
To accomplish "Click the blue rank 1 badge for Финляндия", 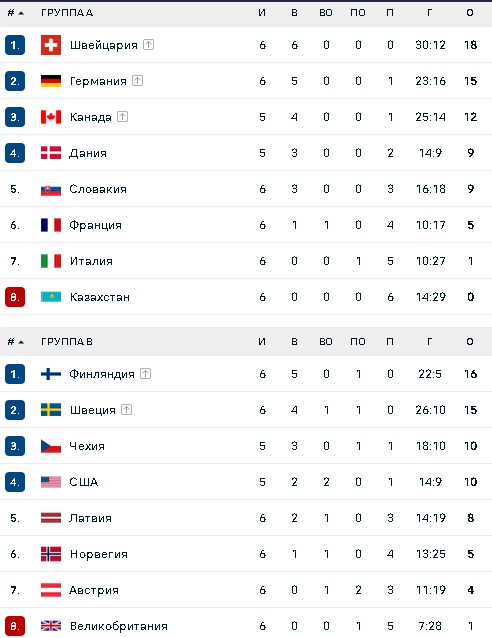I will (x=15, y=374).
